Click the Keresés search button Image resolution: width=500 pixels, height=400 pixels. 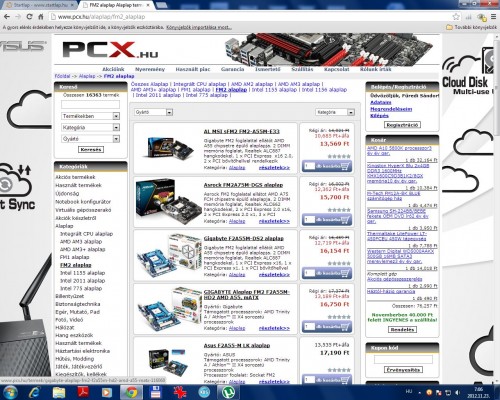point(91,150)
